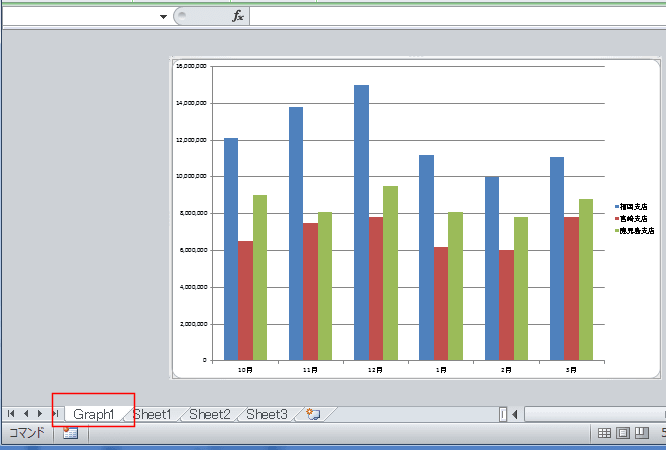Screen dimensions: 666x450
Task: Open the Sheet2 tab
Action: coord(210,414)
